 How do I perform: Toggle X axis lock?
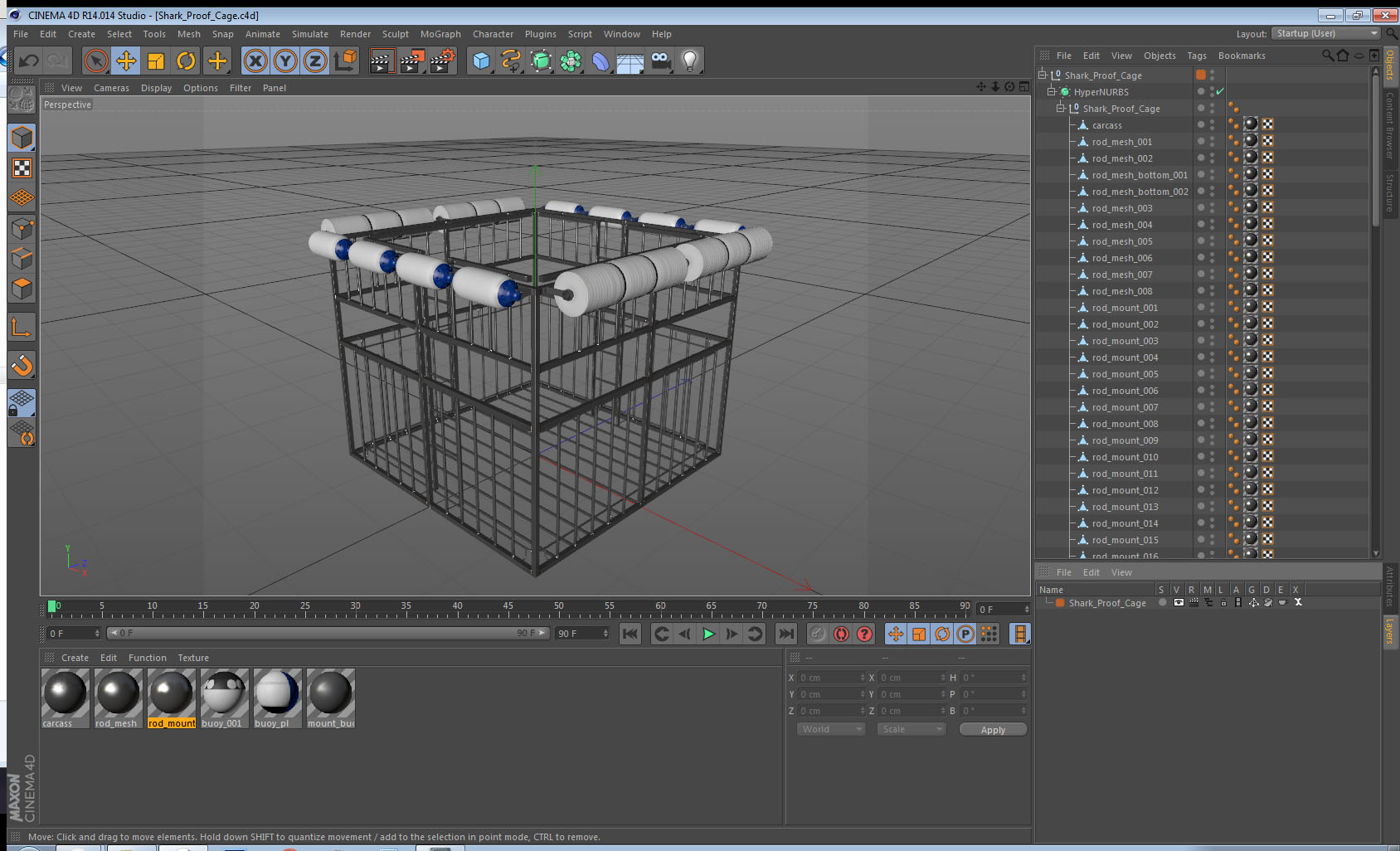point(255,61)
